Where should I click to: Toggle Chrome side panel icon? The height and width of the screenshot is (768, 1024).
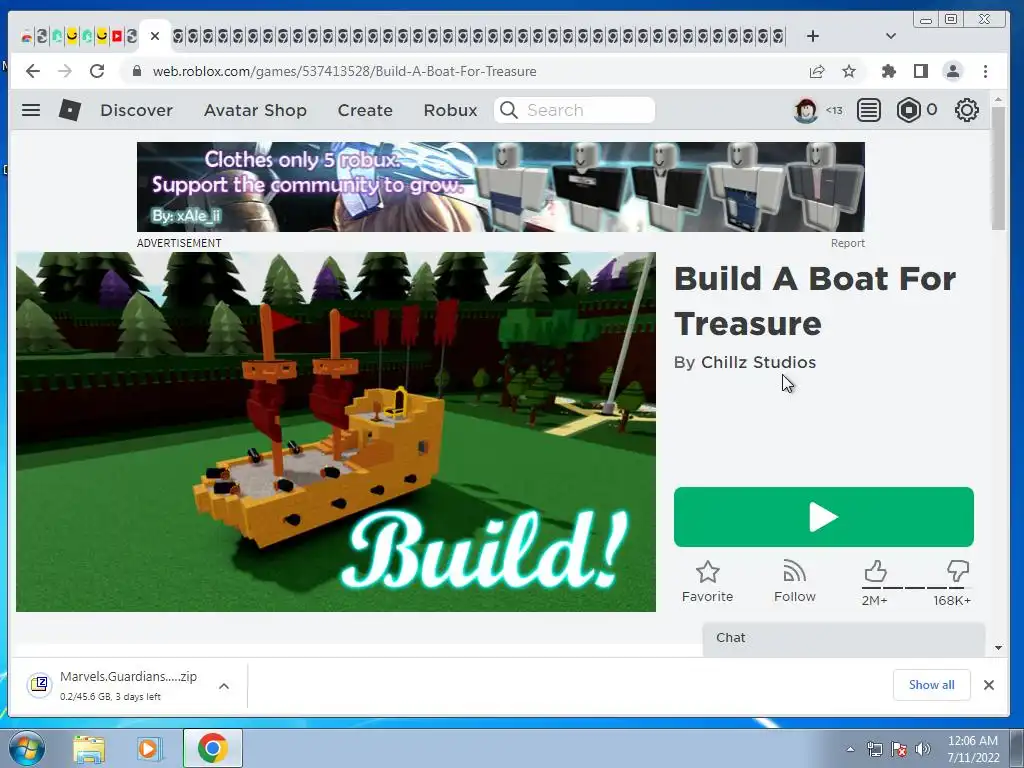click(x=921, y=71)
